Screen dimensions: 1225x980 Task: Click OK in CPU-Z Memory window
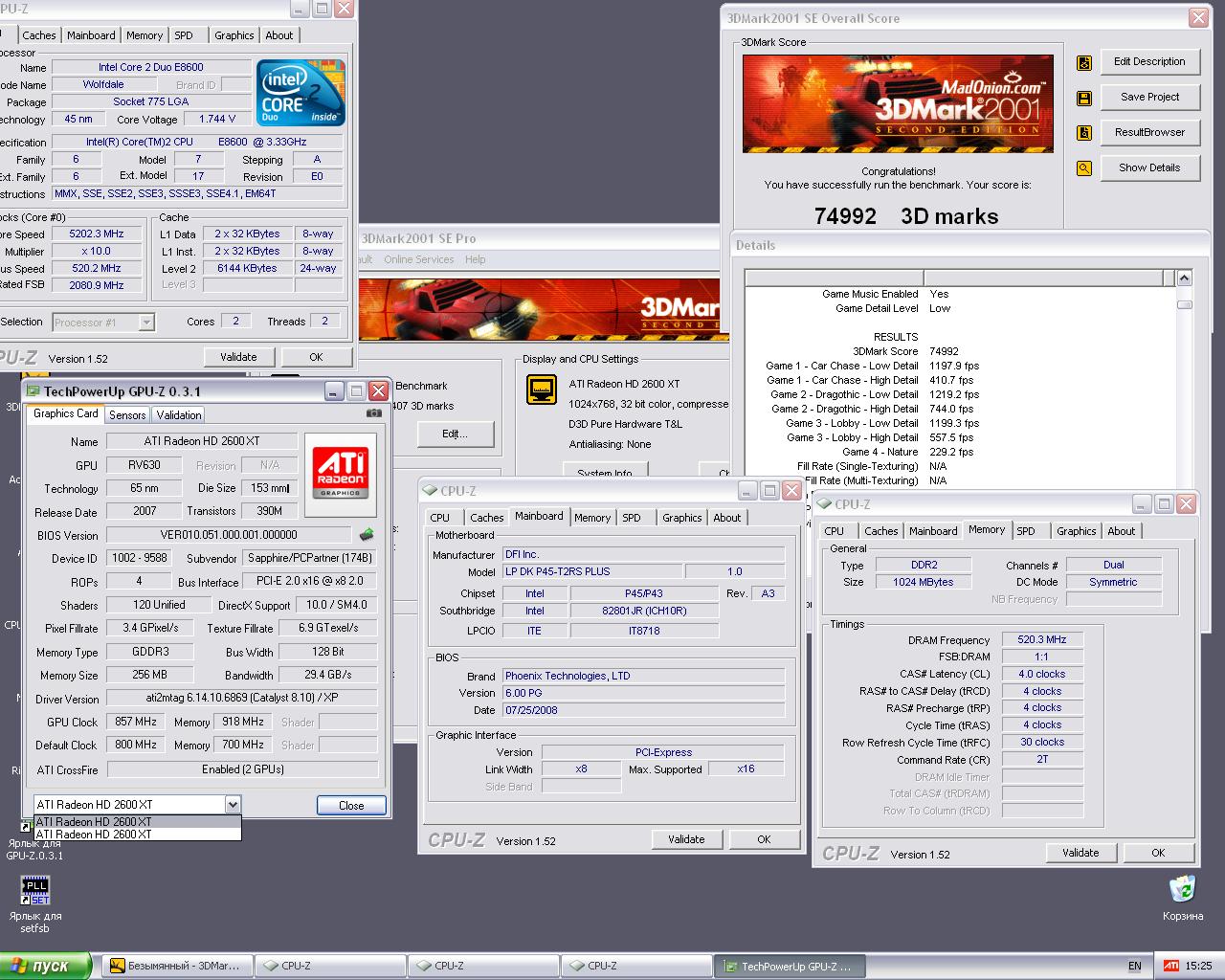click(1158, 853)
